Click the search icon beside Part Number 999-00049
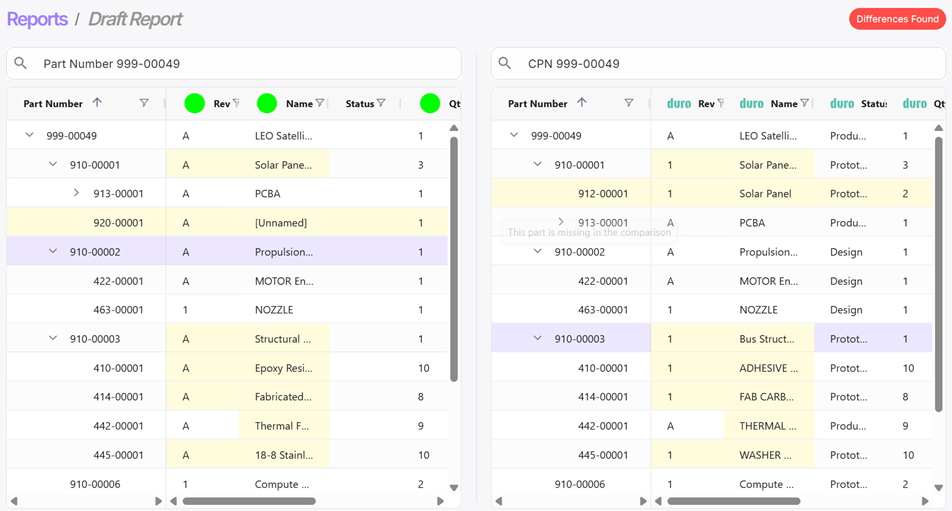The width and height of the screenshot is (952, 511). (x=21, y=64)
